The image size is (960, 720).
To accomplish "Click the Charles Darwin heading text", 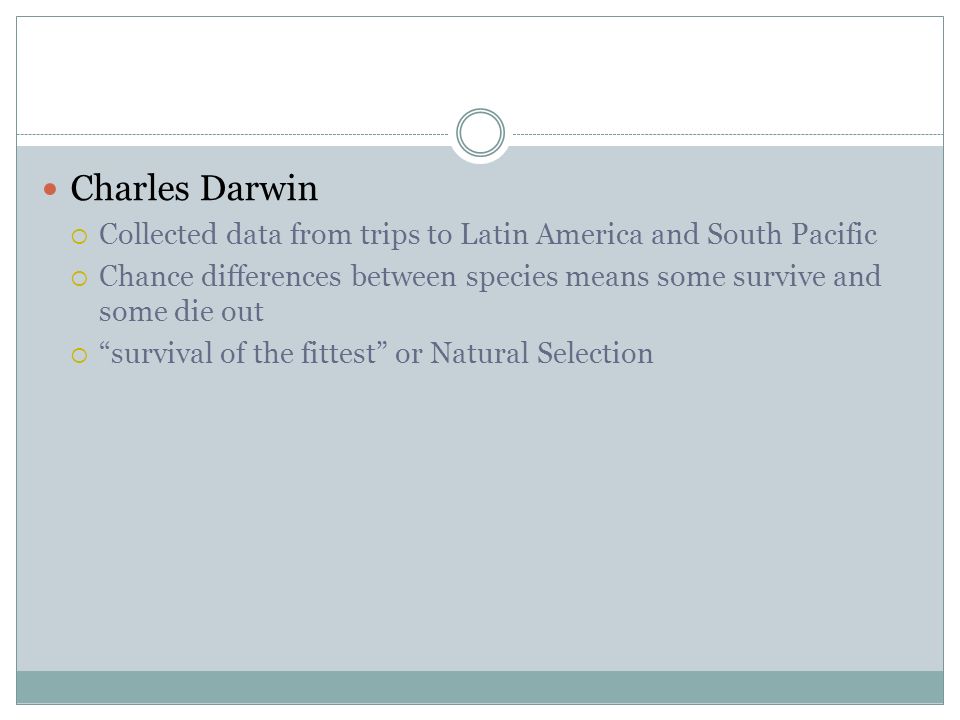I will click(x=194, y=188).
